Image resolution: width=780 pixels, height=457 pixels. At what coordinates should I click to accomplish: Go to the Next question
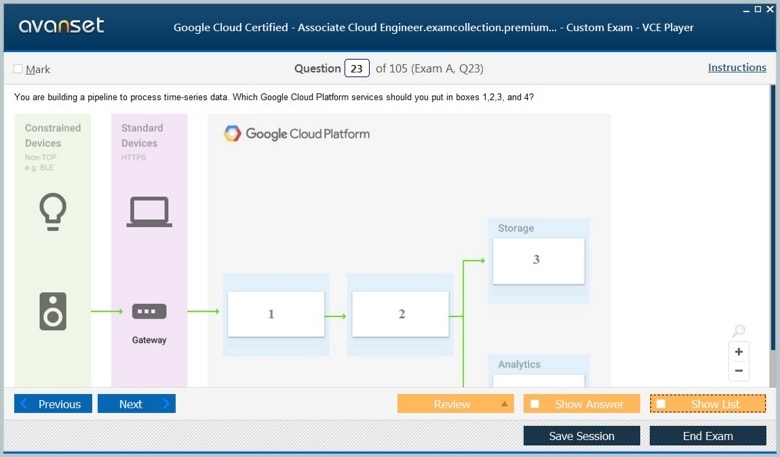tap(136, 404)
